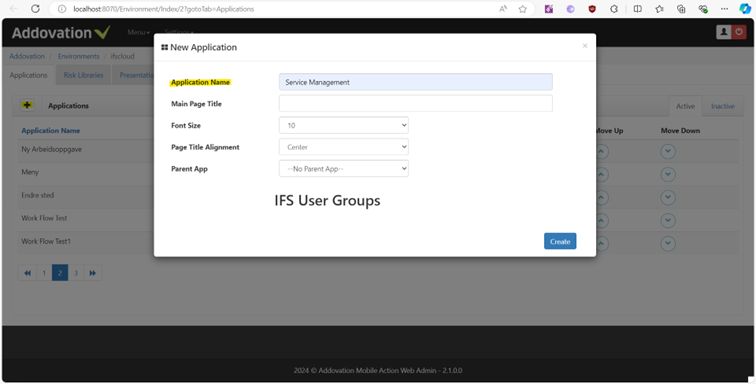This screenshot has height=384, width=756.
Task: Click the Main Page Title input field
Action: [x=416, y=103]
